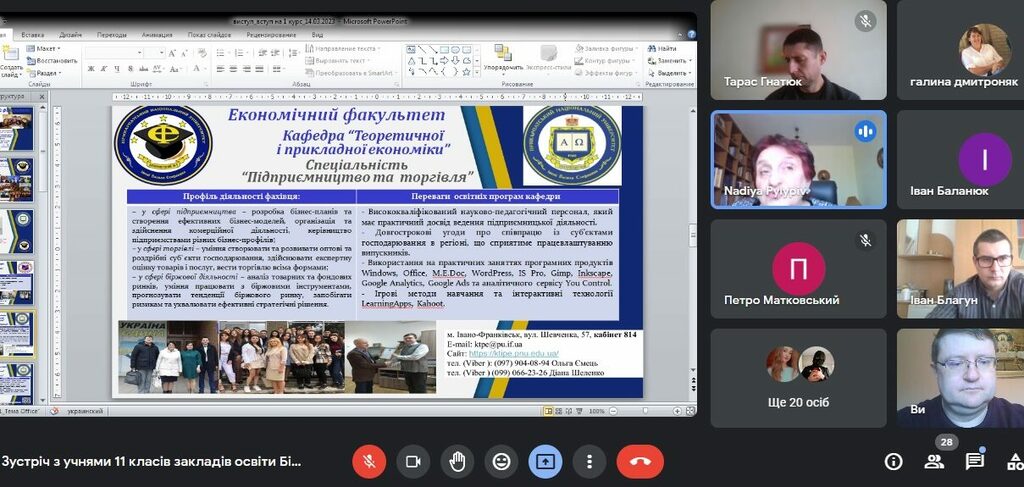Open the activities shapes icon
The width and height of the screenshot is (1024, 487).
coord(1014,461)
